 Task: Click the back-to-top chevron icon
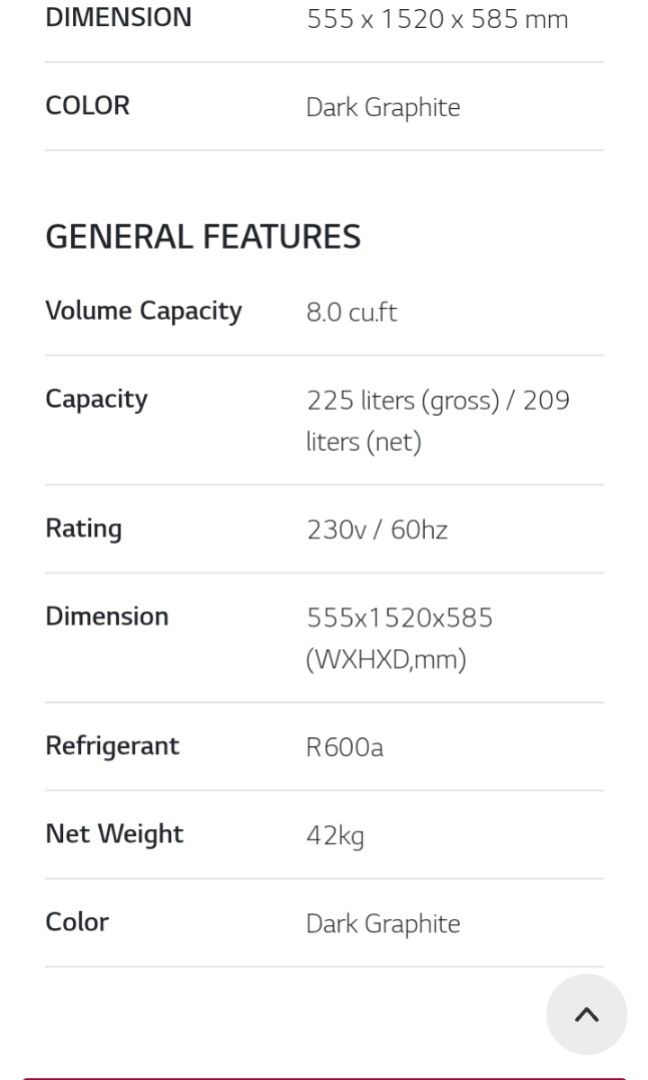(x=587, y=1014)
